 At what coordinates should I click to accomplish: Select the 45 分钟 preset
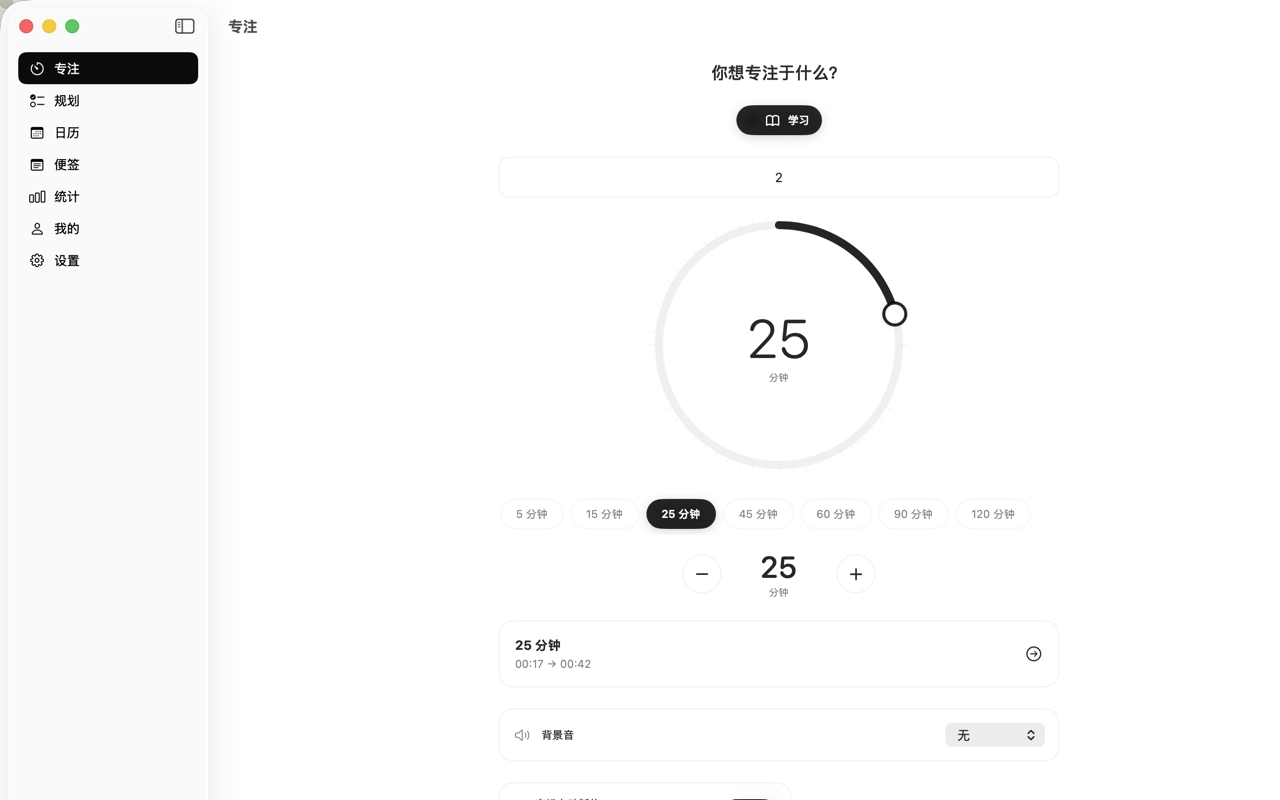point(758,514)
